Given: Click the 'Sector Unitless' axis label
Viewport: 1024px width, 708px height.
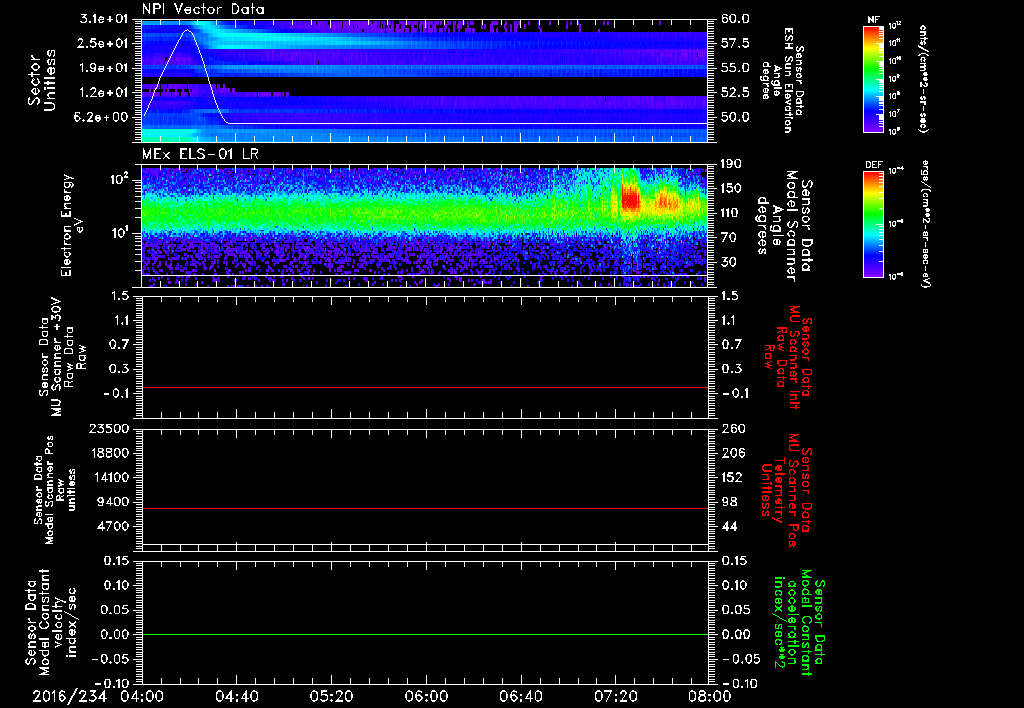Looking at the screenshot, I should pyautogui.click(x=42, y=80).
